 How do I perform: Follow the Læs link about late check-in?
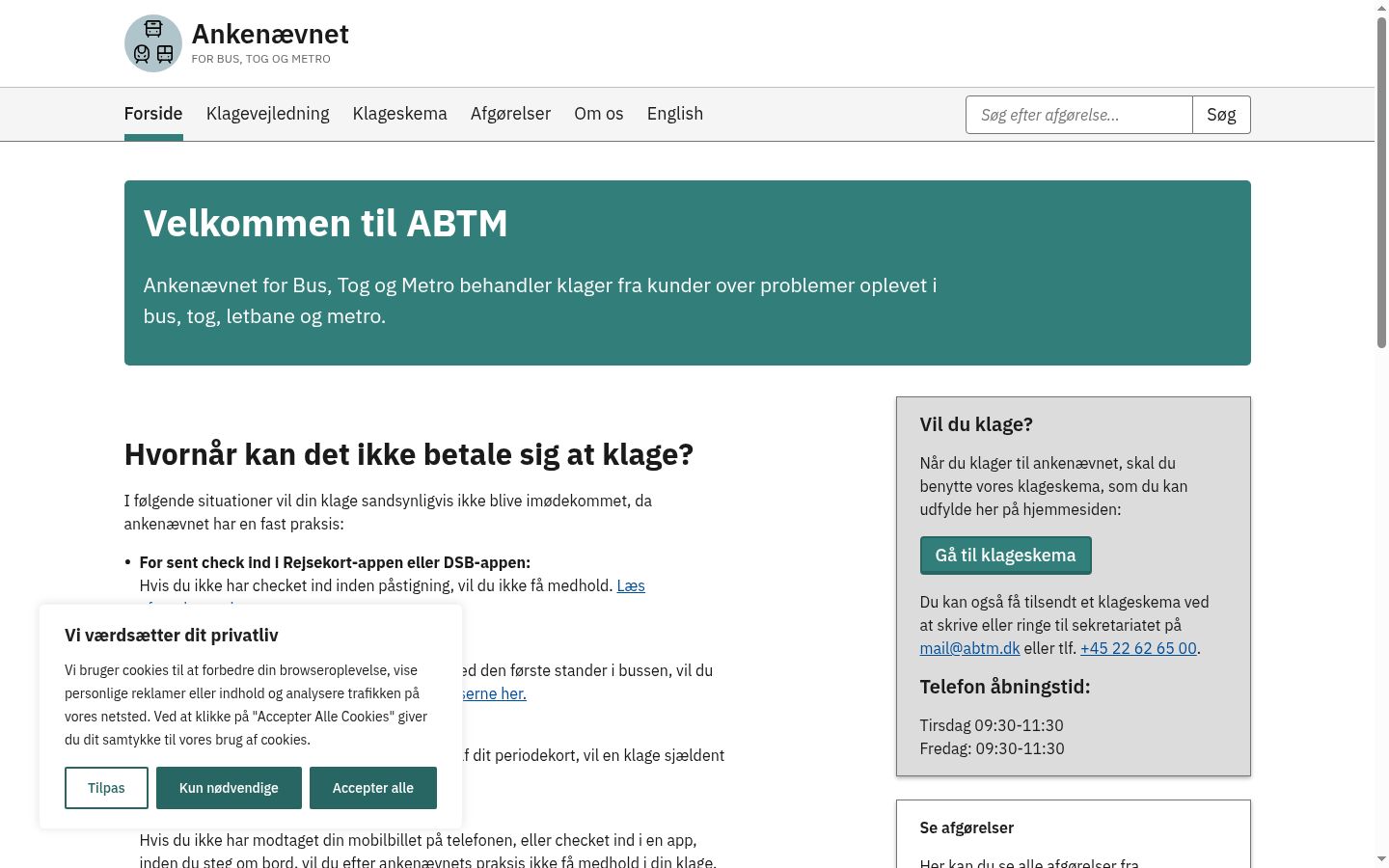click(x=631, y=585)
